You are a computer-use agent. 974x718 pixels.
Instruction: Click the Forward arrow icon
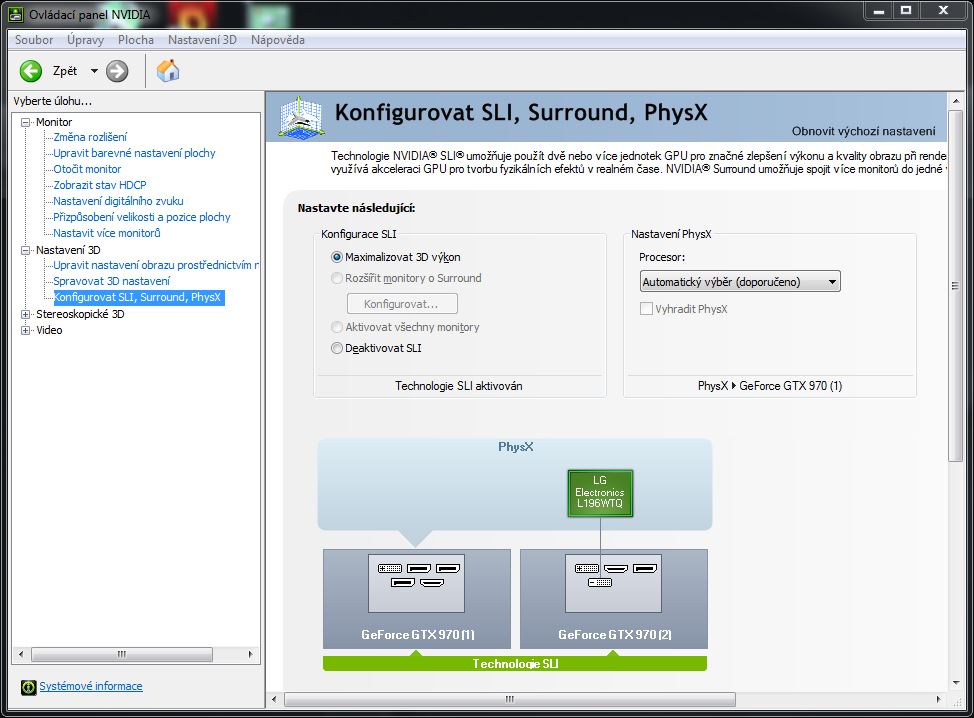(117, 71)
